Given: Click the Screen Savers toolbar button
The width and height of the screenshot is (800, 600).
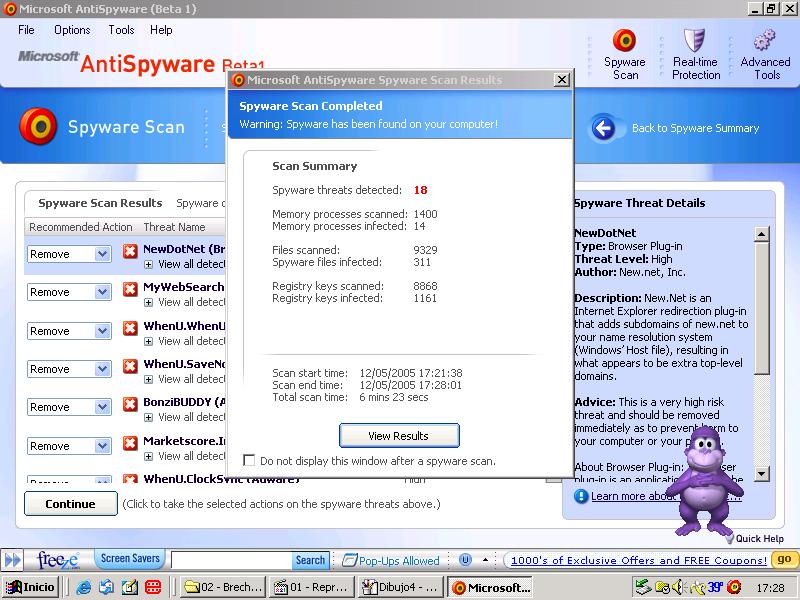Looking at the screenshot, I should [x=130, y=559].
